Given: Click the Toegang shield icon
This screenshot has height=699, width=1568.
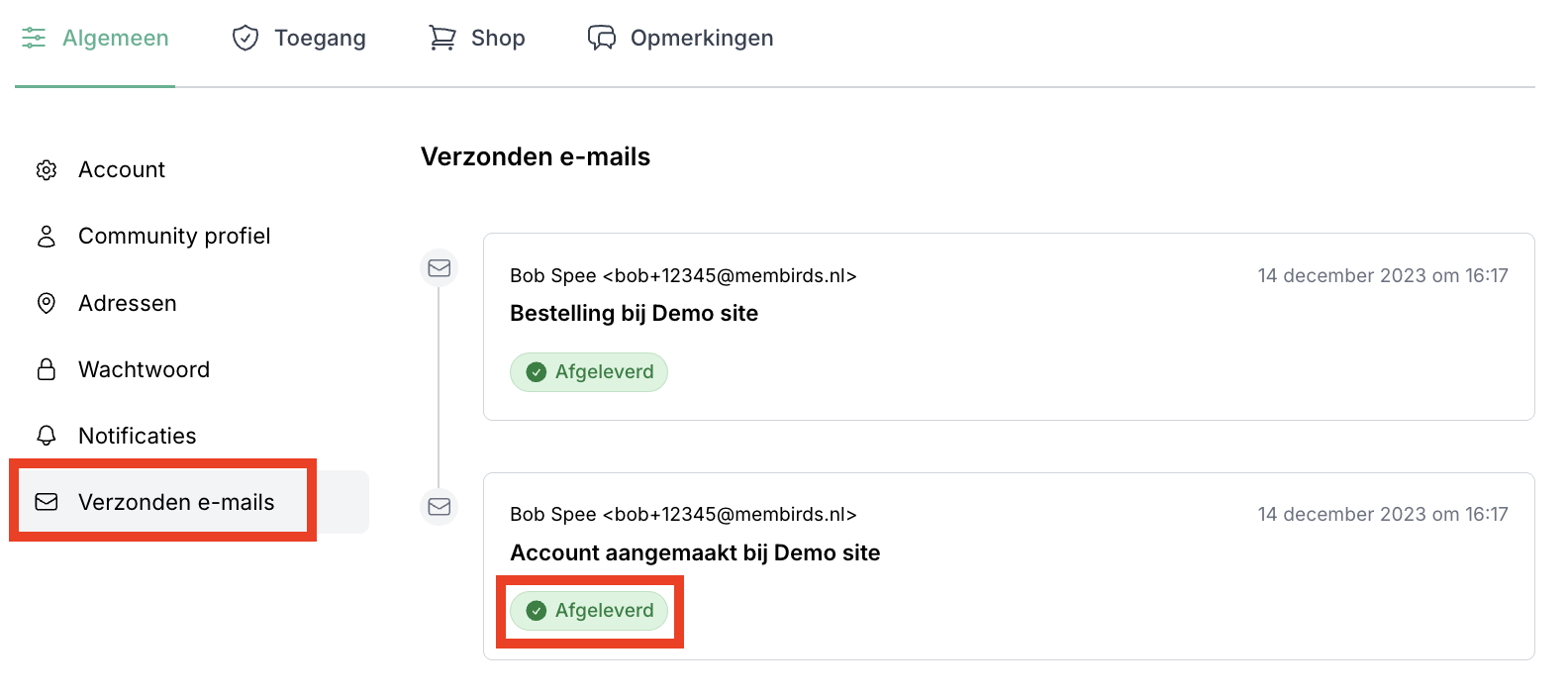Looking at the screenshot, I should pyautogui.click(x=245, y=38).
